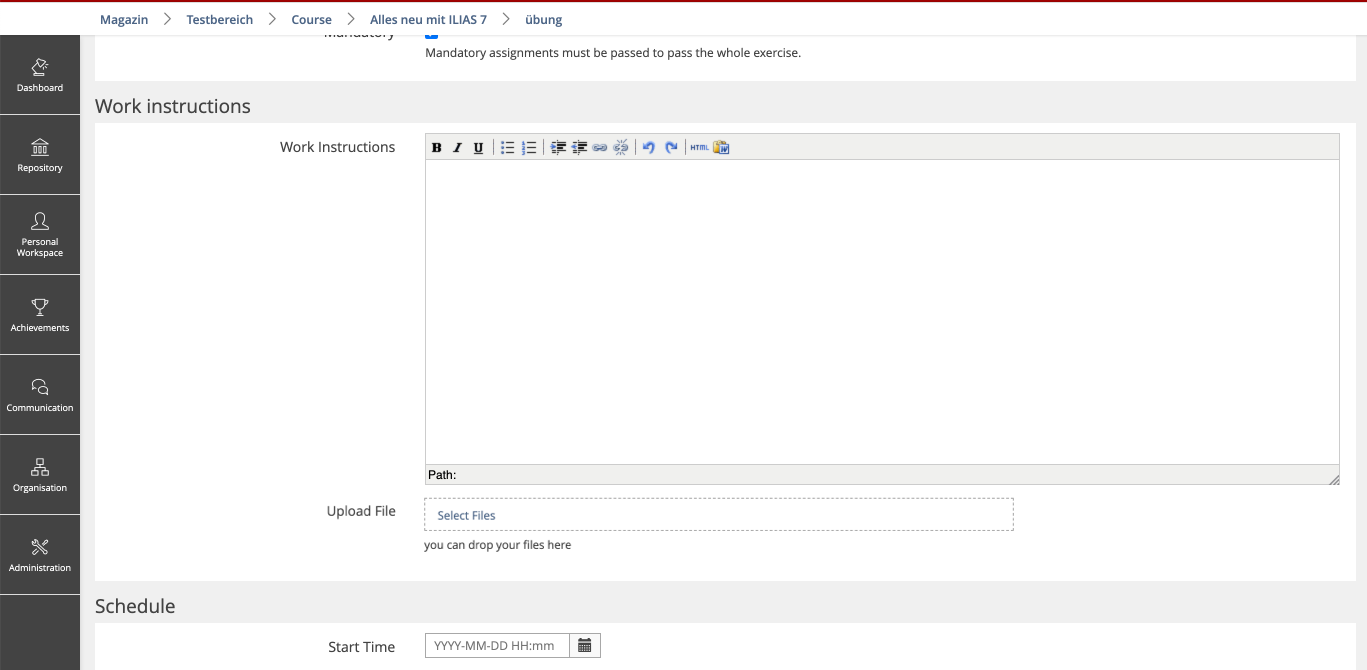
Task: Apply italic formatting in Work Instructions
Action: (x=457, y=148)
